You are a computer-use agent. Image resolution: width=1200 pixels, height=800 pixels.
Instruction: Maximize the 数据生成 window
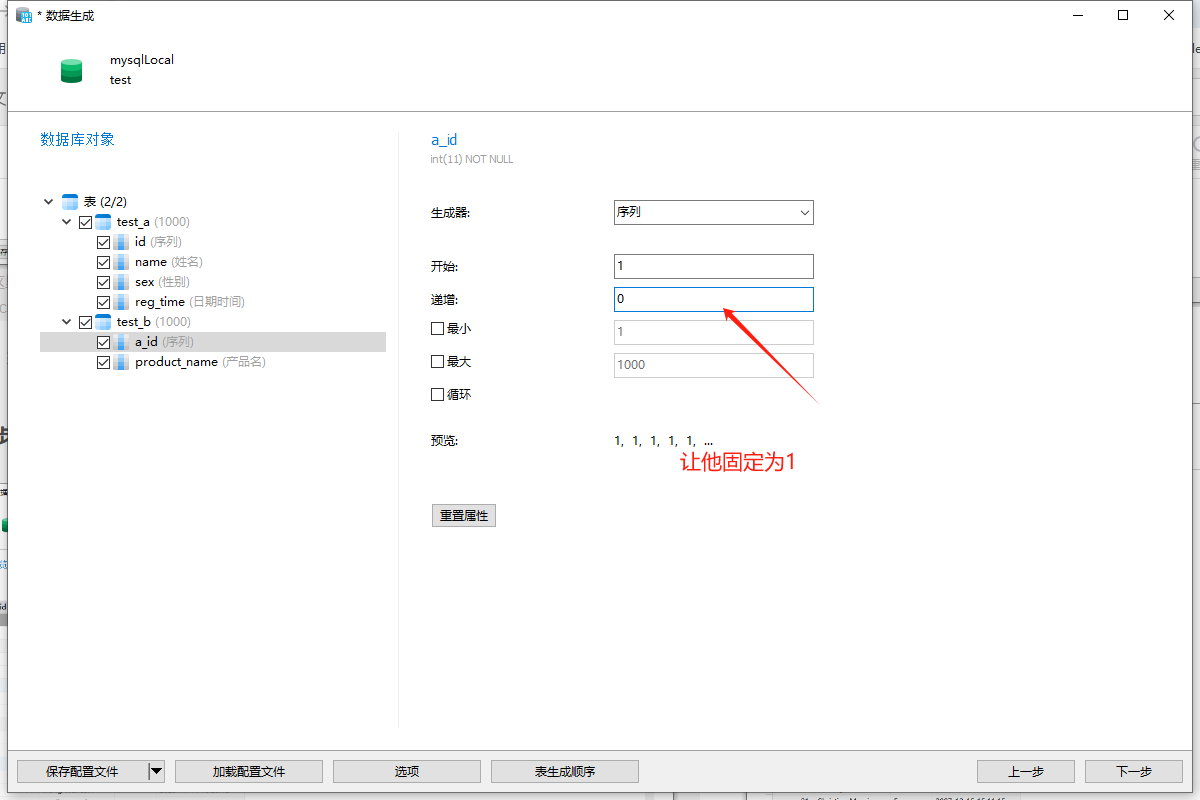[x=1123, y=15]
